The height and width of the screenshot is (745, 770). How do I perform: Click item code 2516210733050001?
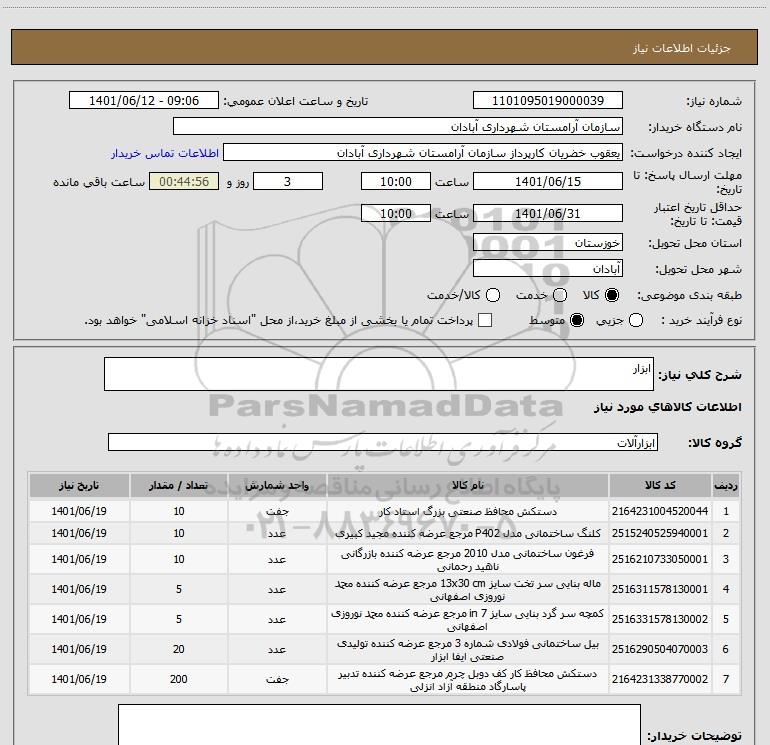(x=660, y=559)
